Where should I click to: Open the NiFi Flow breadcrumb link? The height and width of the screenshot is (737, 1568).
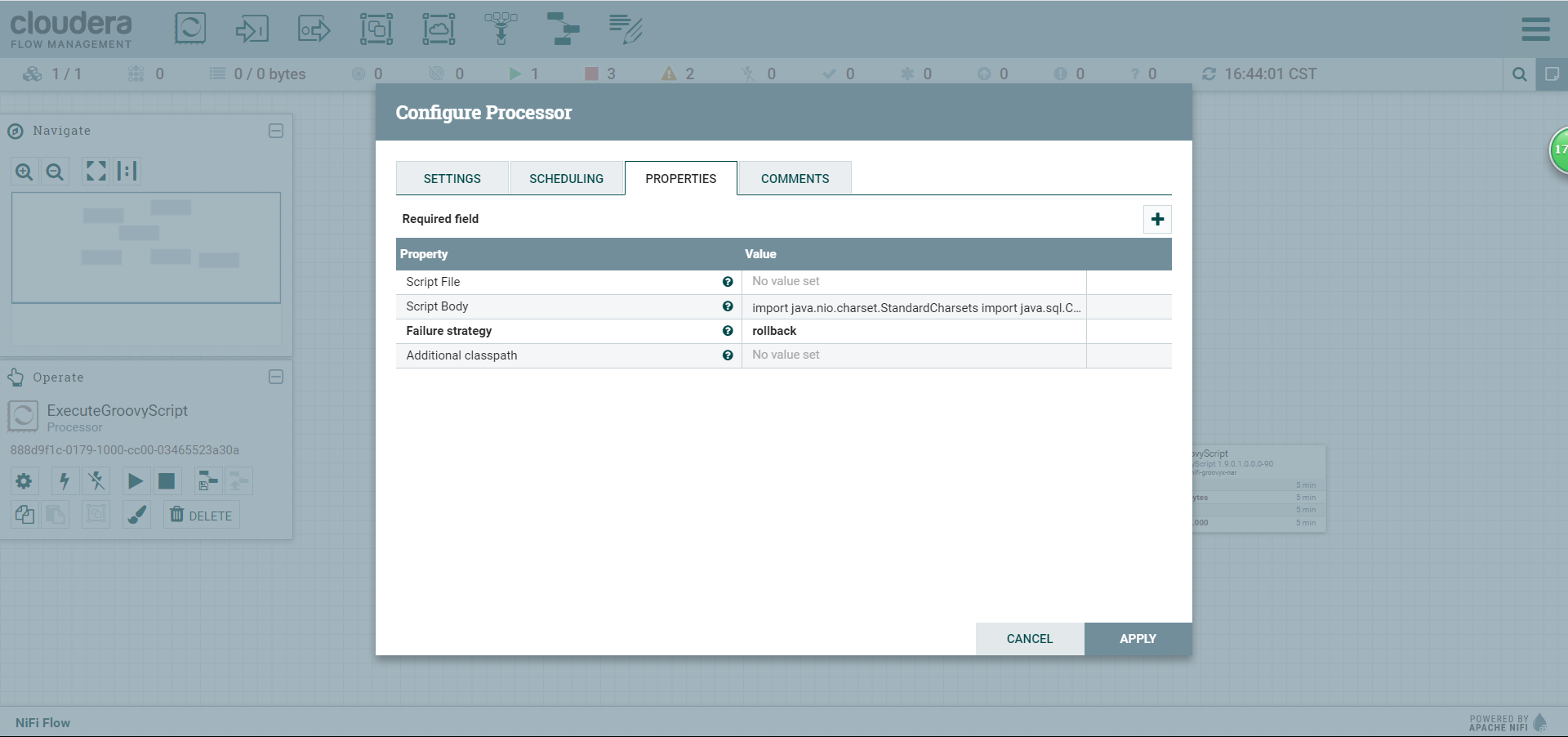click(42, 722)
